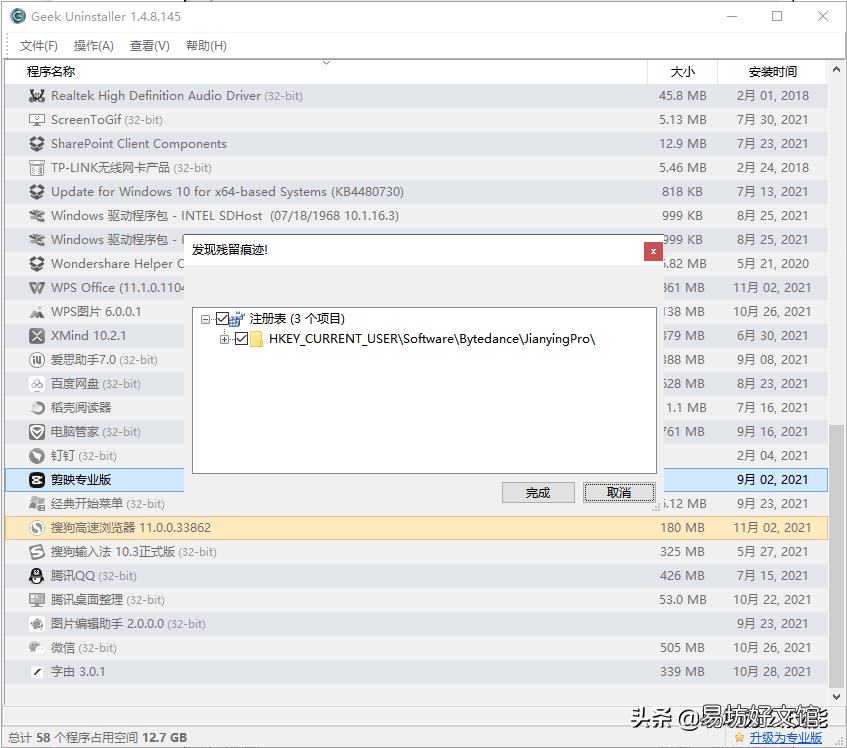Click the 腾讯桌面整理 icon

pyautogui.click(x=37, y=600)
